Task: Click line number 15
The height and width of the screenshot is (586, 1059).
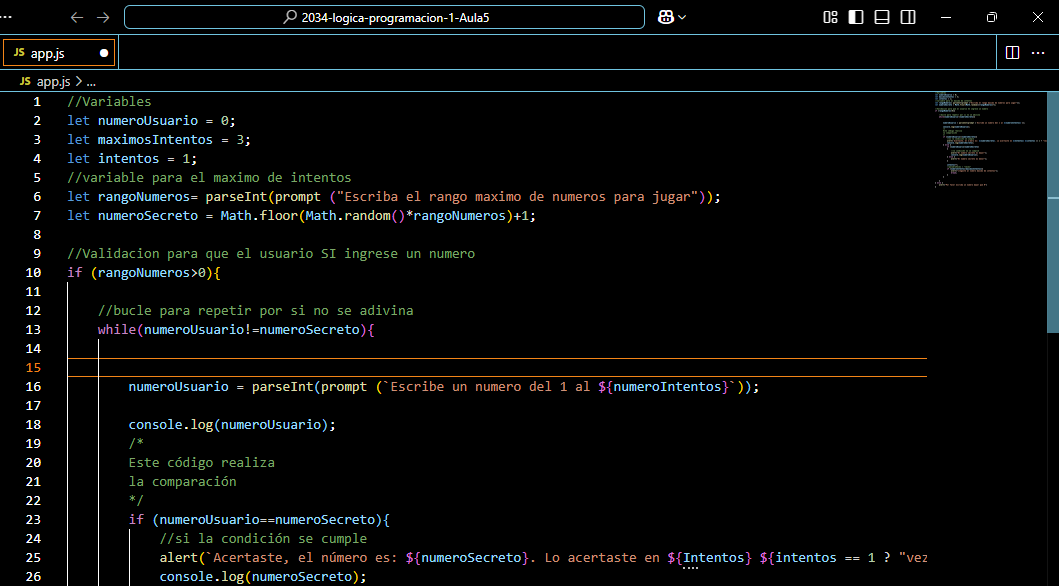Action: coord(33,367)
